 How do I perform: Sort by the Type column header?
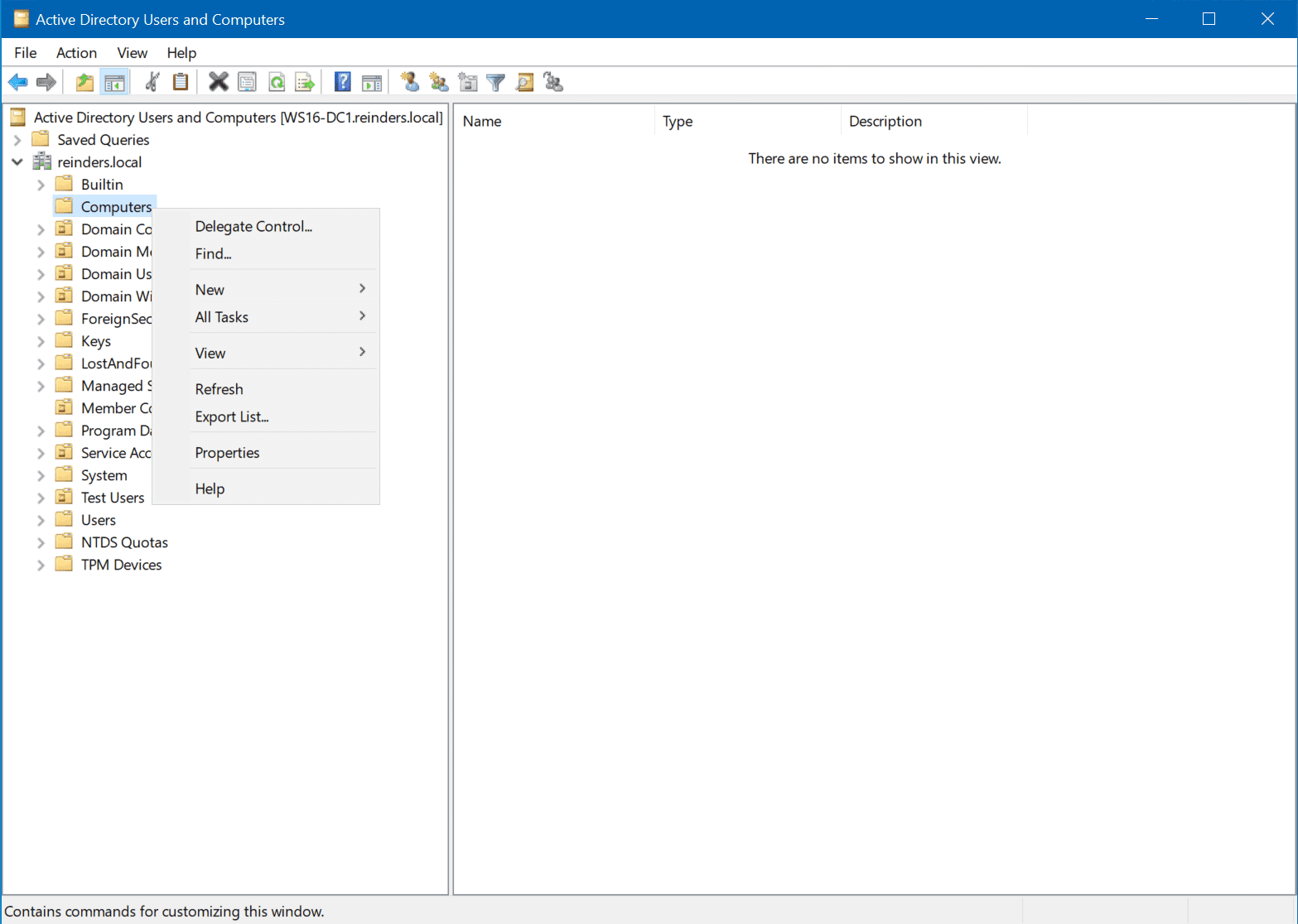click(x=748, y=121)
